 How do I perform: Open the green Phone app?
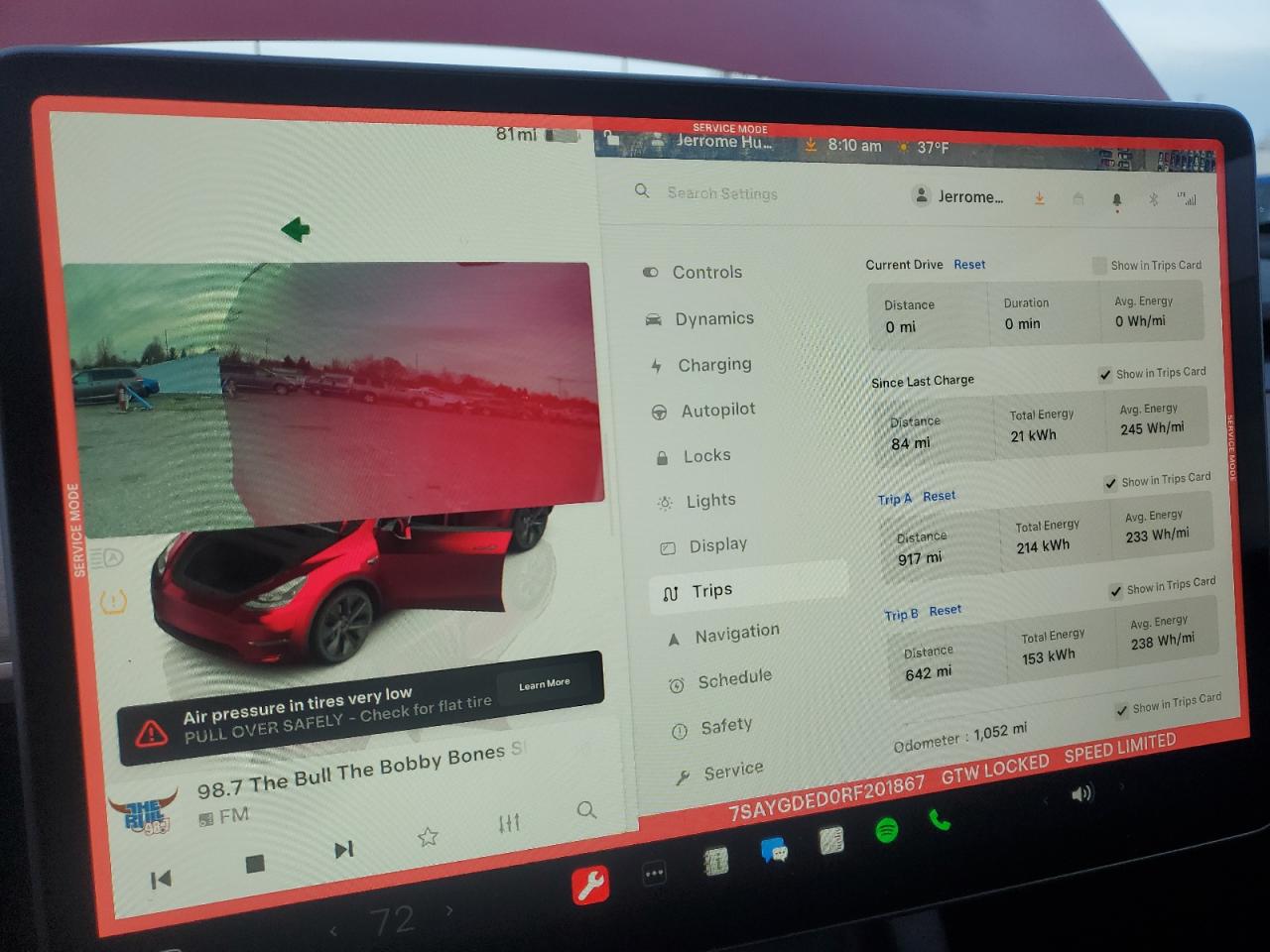tap(939, 820)
